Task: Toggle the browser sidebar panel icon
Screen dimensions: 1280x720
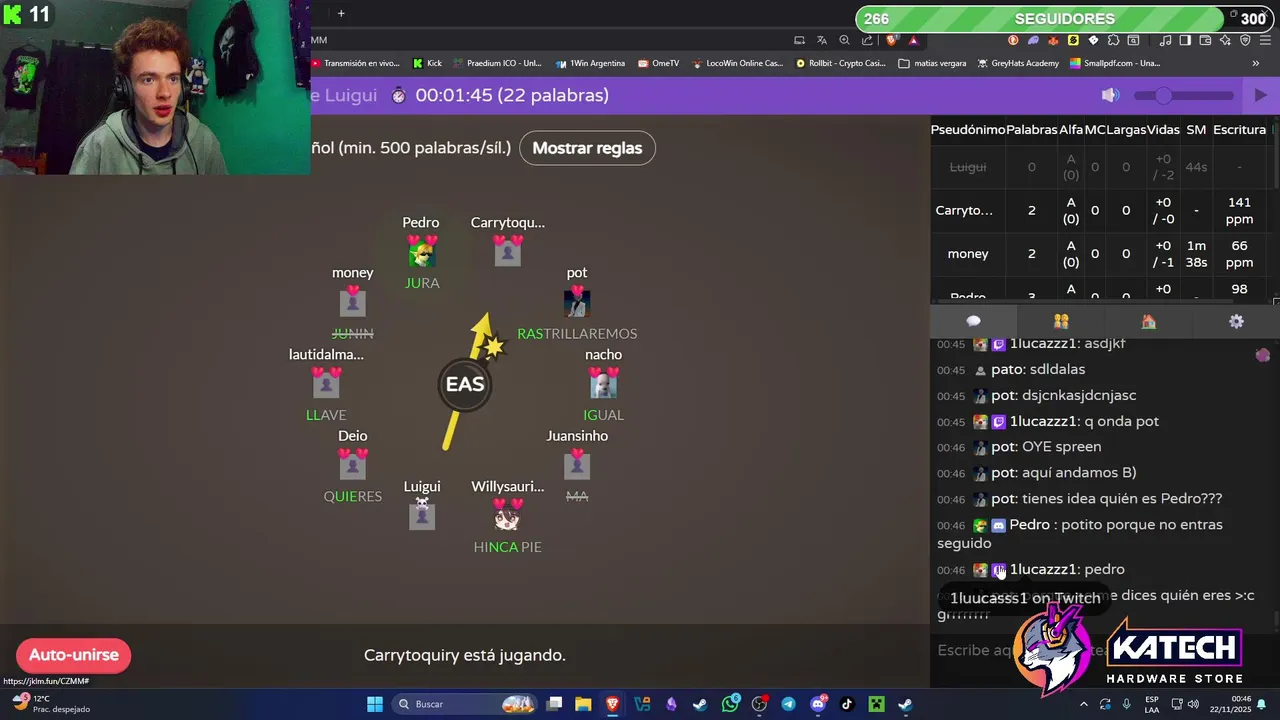Action: pyautogui.click(x=1185, y=40)
